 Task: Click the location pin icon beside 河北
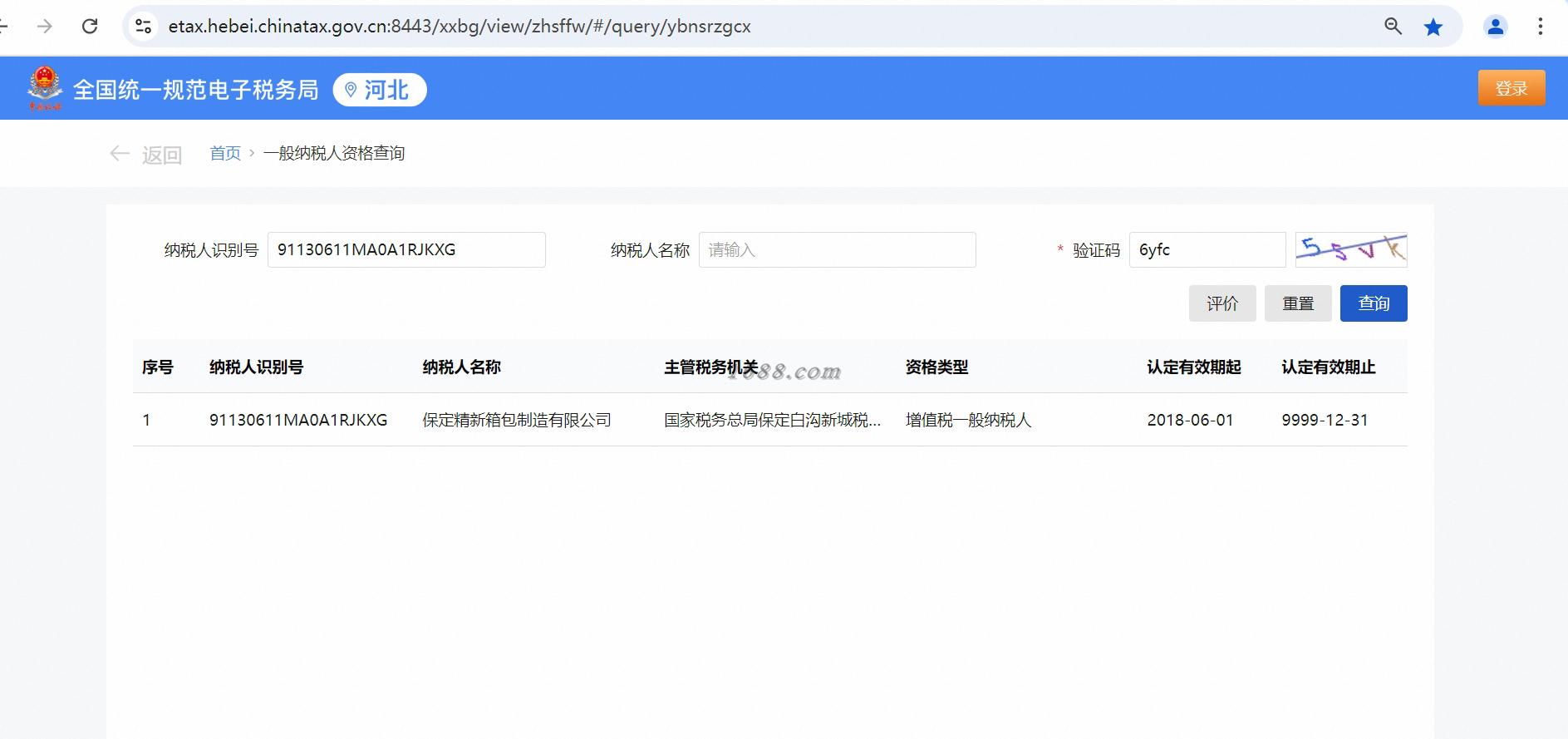351,90
